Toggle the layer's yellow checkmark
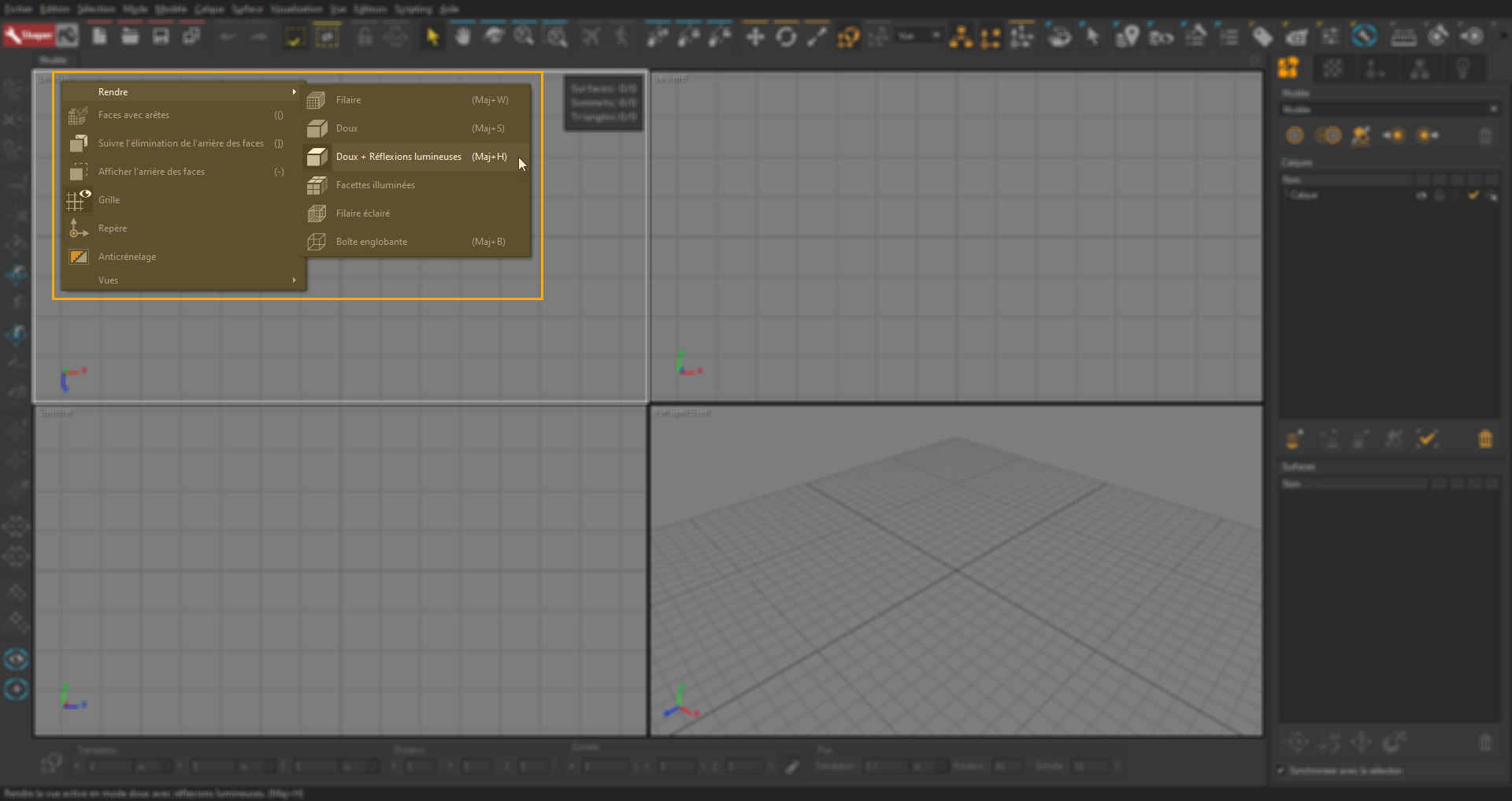1512x801 pixels. [x=1473, y=195]
